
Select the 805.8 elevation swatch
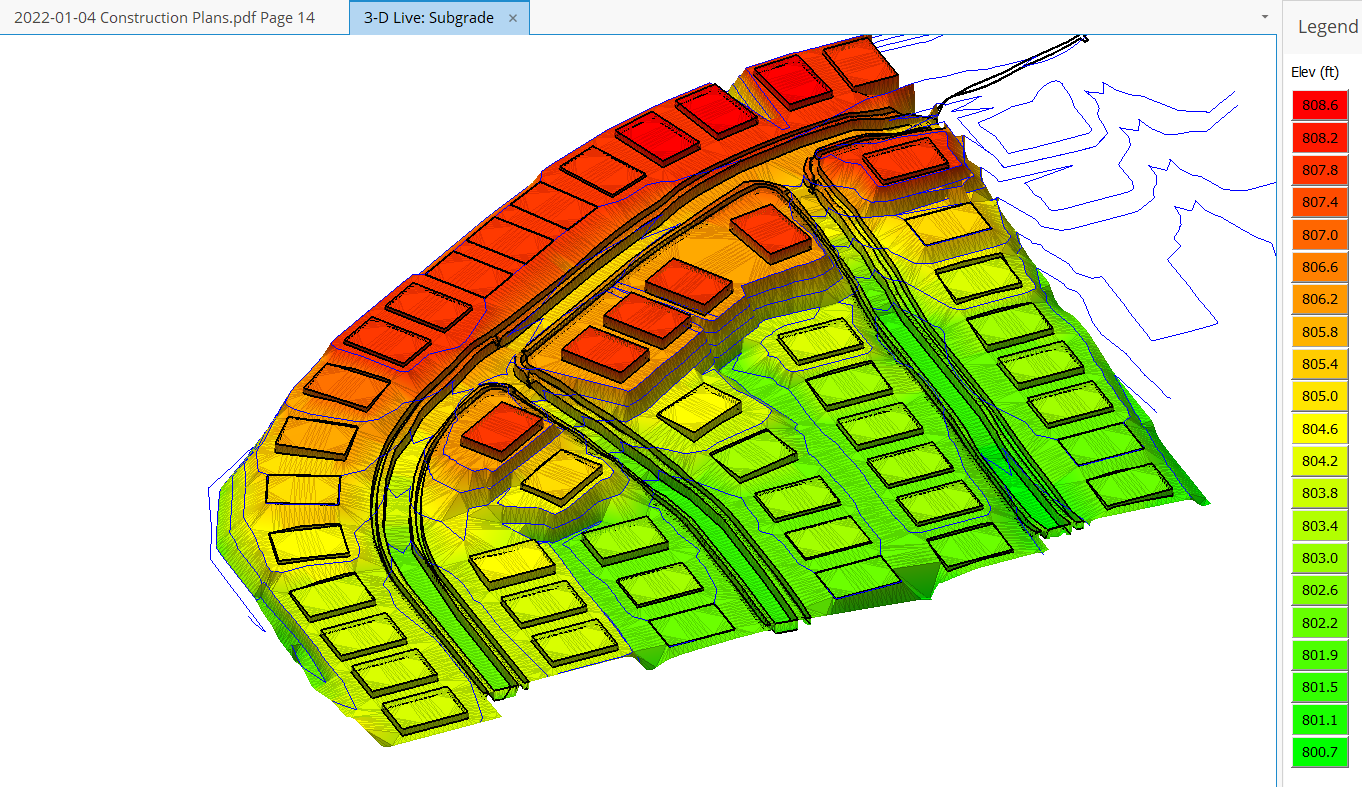tap(1320, 331)
